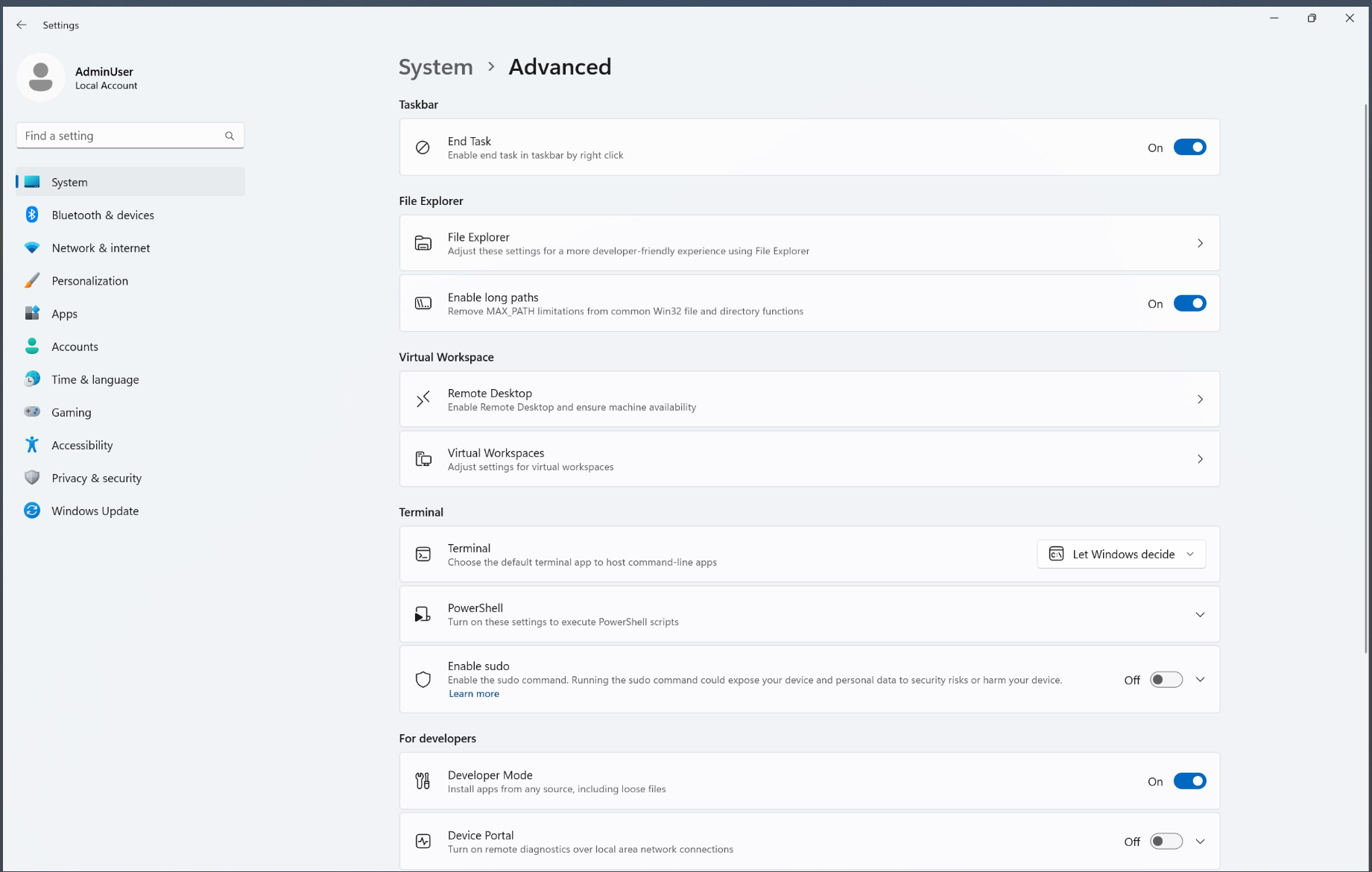Viewport: 1372px width, 872px height.
Task: Navigate to System in the breadcrumb
Action: 436,67
